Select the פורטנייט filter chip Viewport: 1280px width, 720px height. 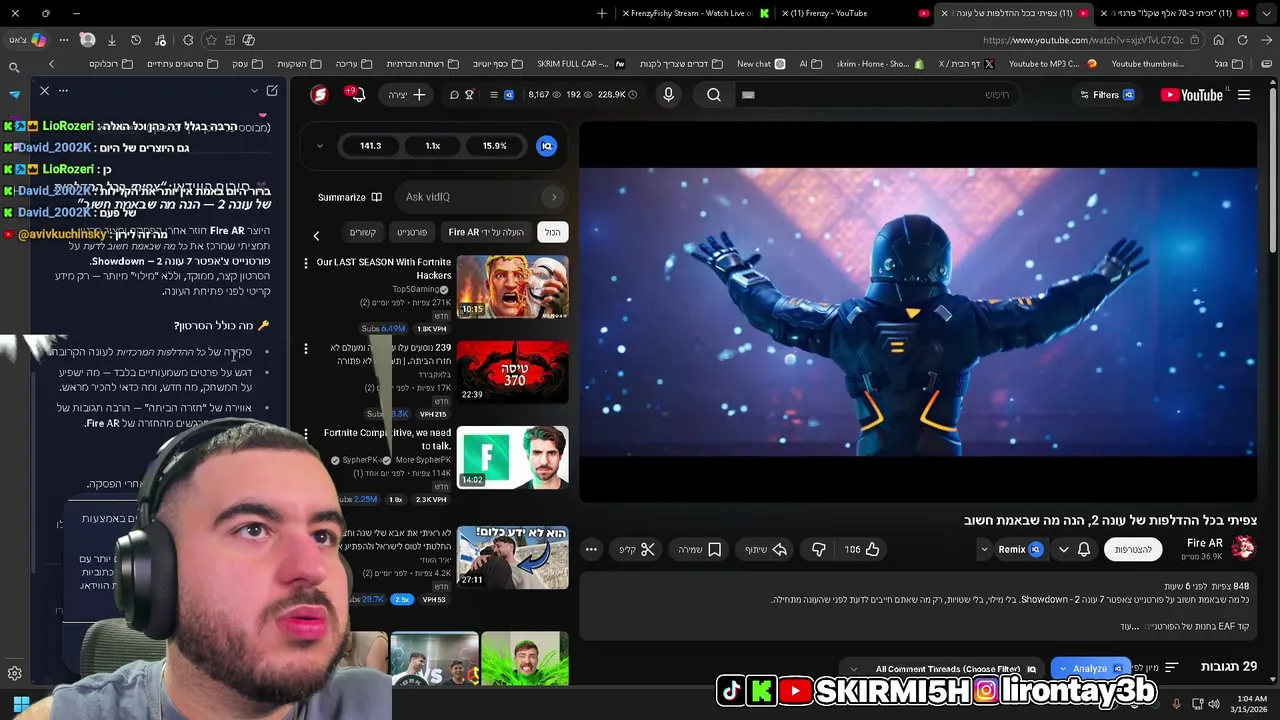coord(412,232)
